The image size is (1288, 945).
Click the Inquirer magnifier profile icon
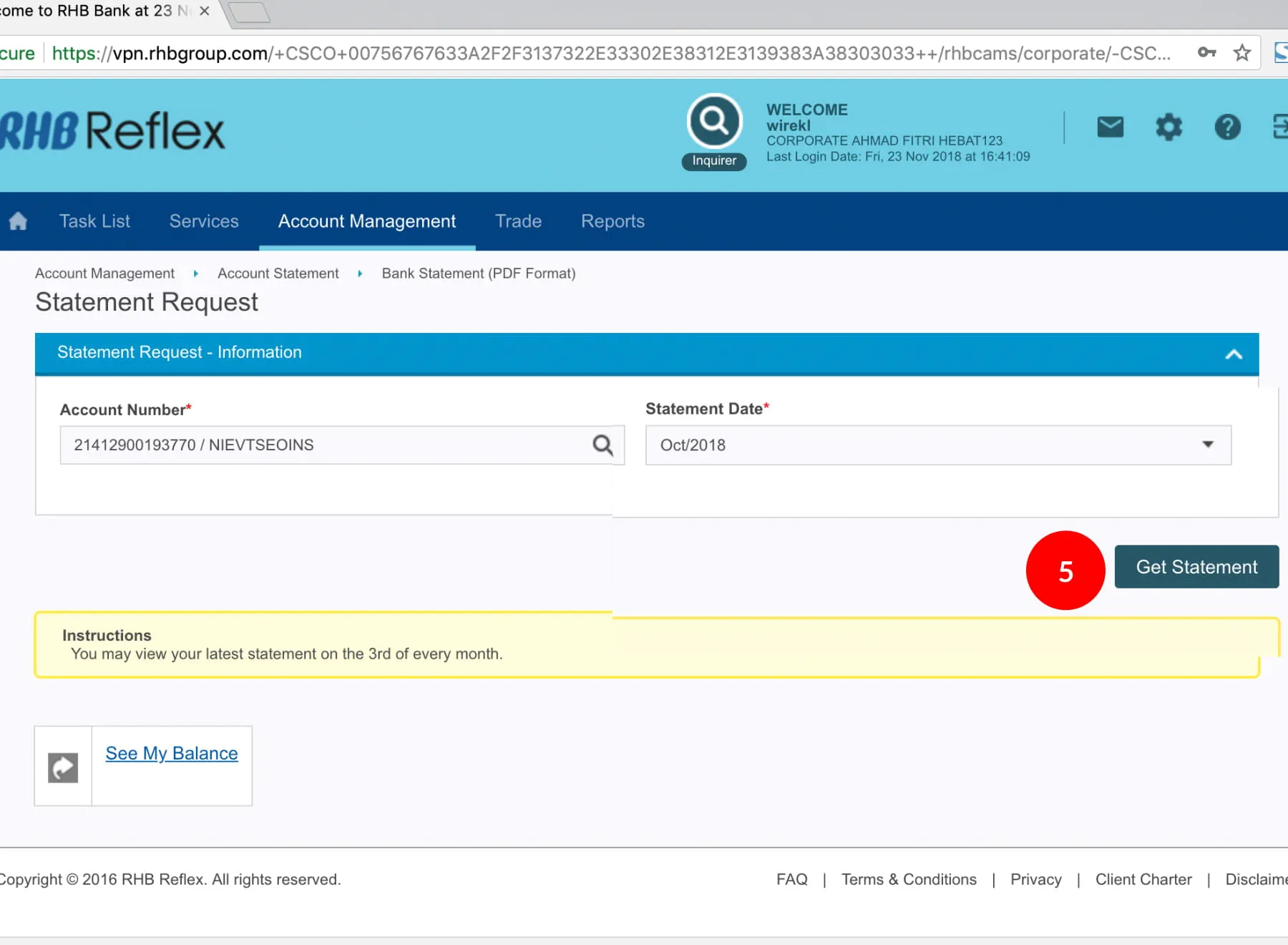point(713,121)
